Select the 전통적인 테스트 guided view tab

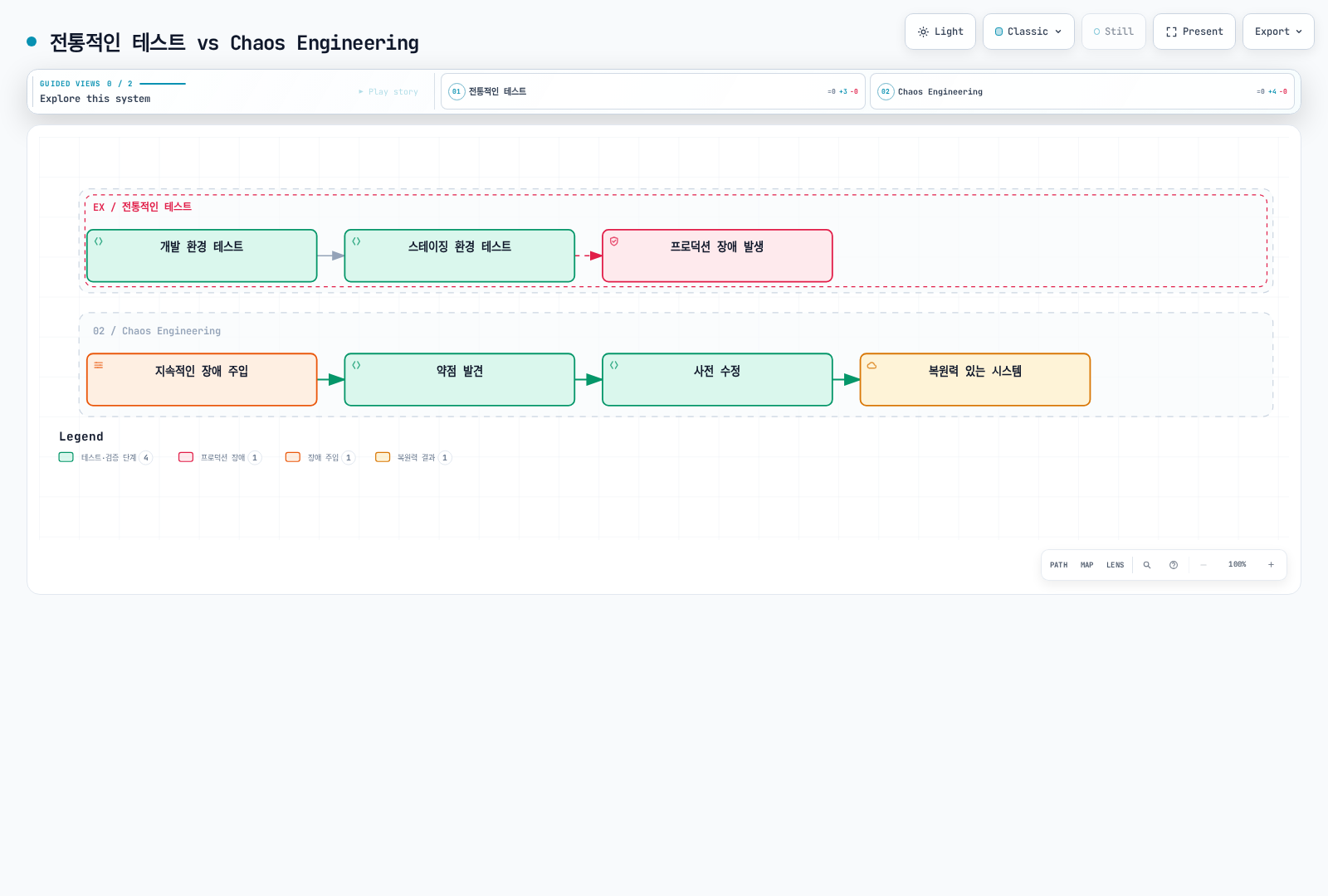coord(653,91)
